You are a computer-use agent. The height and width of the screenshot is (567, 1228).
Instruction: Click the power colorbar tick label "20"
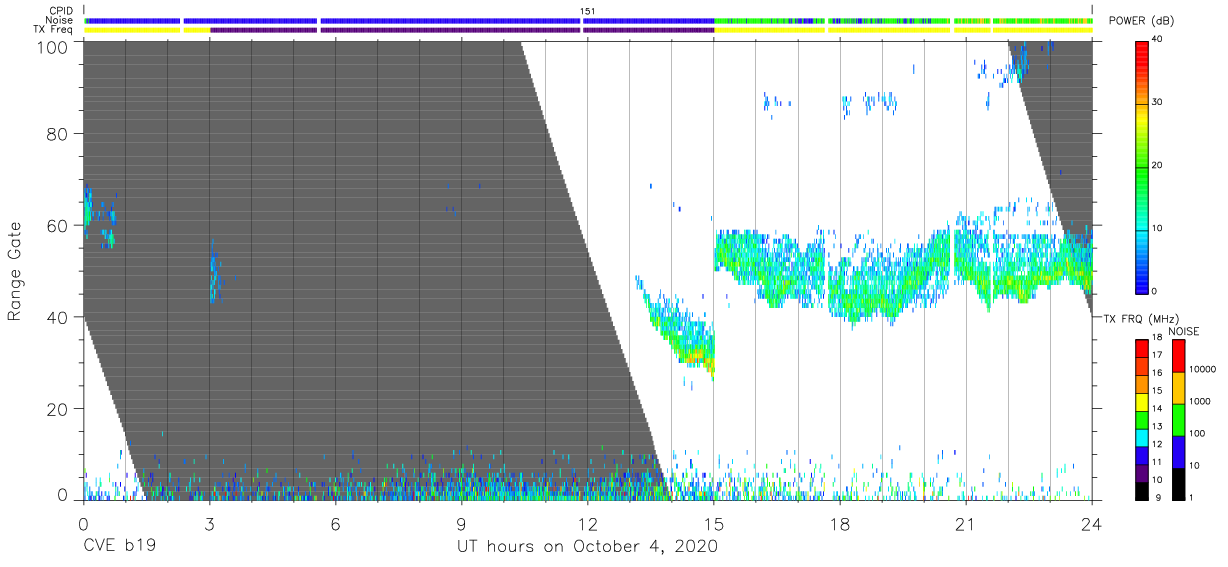1158,166
